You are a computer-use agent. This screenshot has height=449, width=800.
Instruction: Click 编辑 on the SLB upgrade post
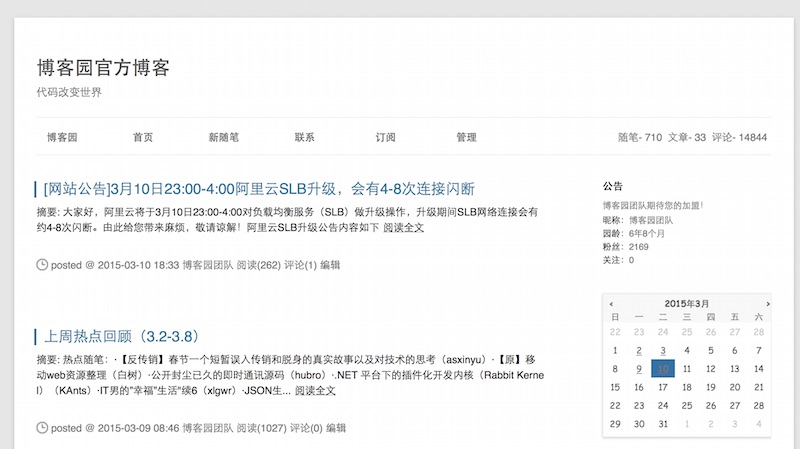point(330,265)
